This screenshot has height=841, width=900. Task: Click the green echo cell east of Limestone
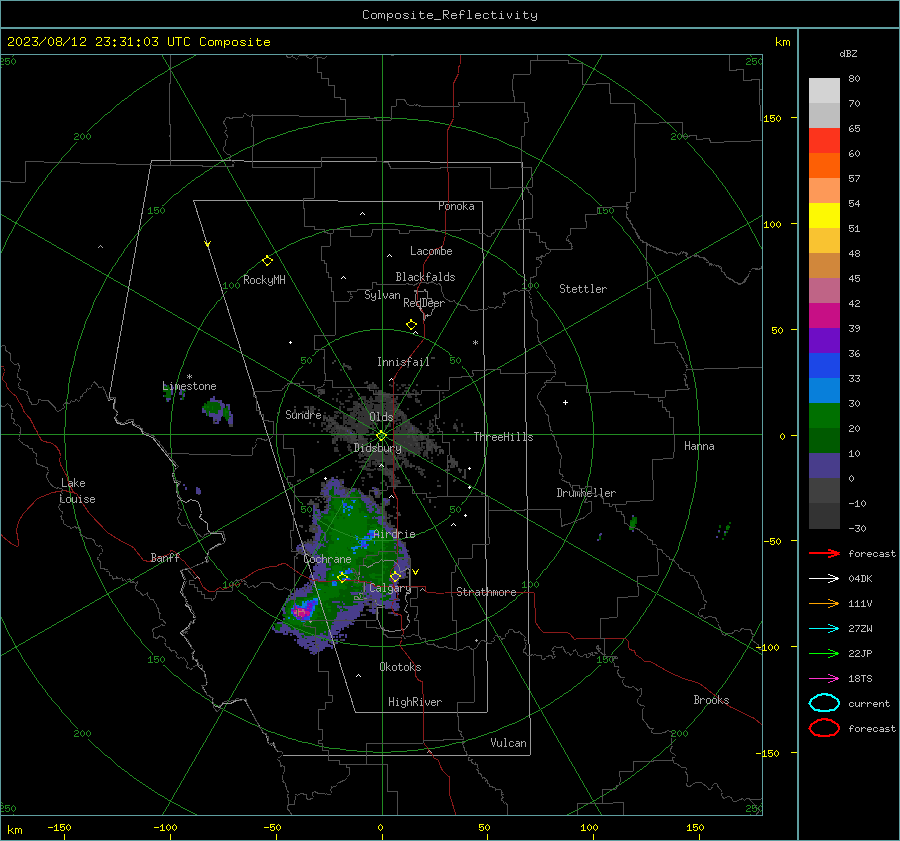click(216, 409)
